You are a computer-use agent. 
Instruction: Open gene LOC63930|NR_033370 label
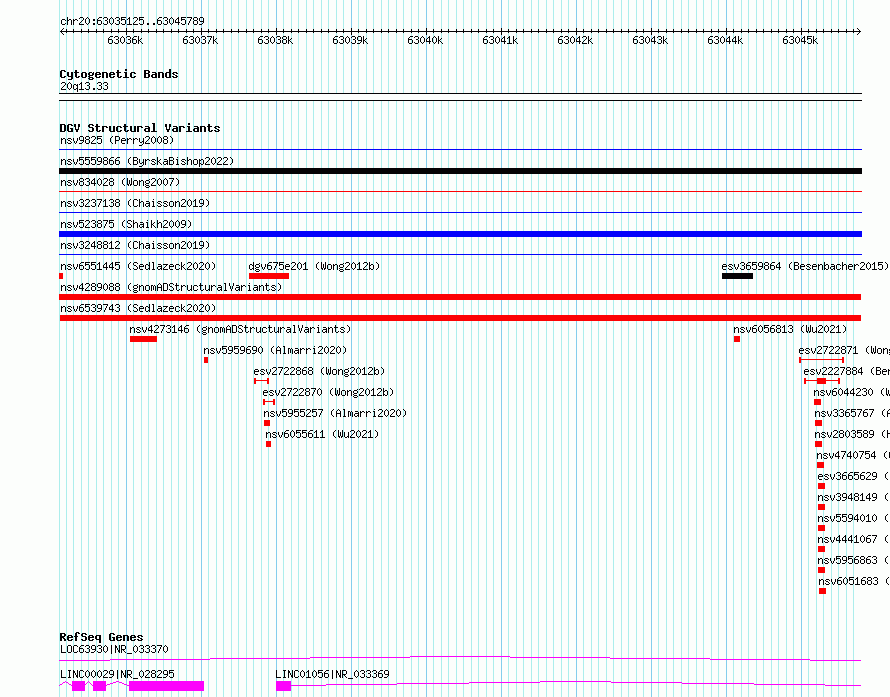coord(114,649)
